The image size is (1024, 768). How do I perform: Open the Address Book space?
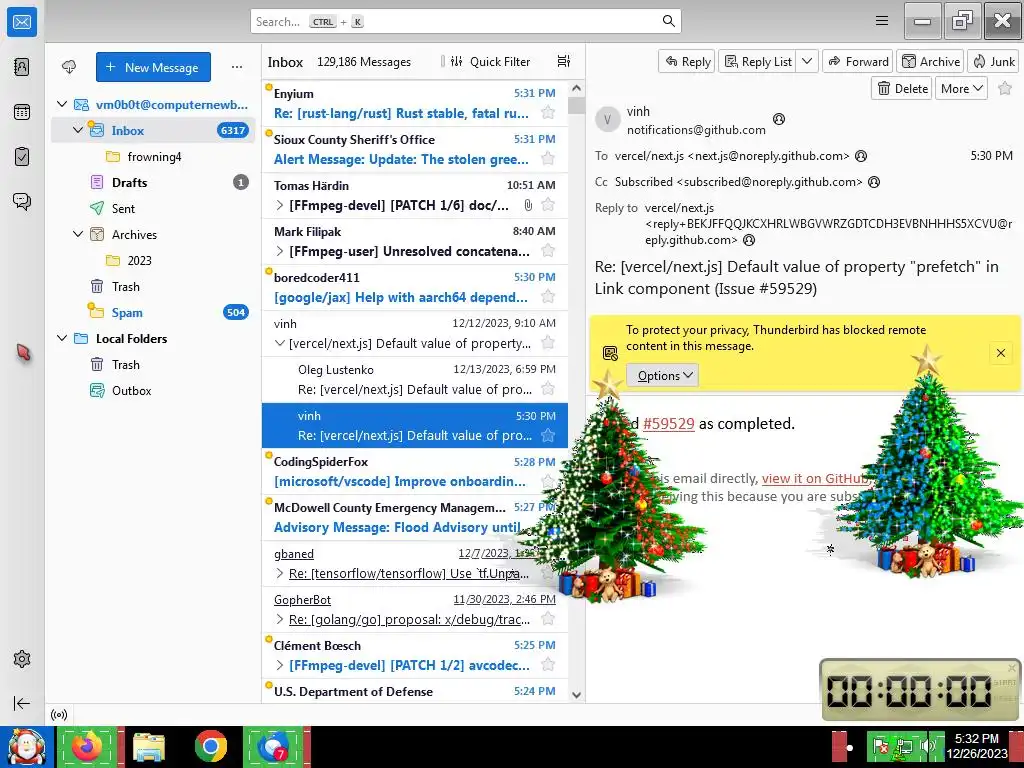[22, 67]
